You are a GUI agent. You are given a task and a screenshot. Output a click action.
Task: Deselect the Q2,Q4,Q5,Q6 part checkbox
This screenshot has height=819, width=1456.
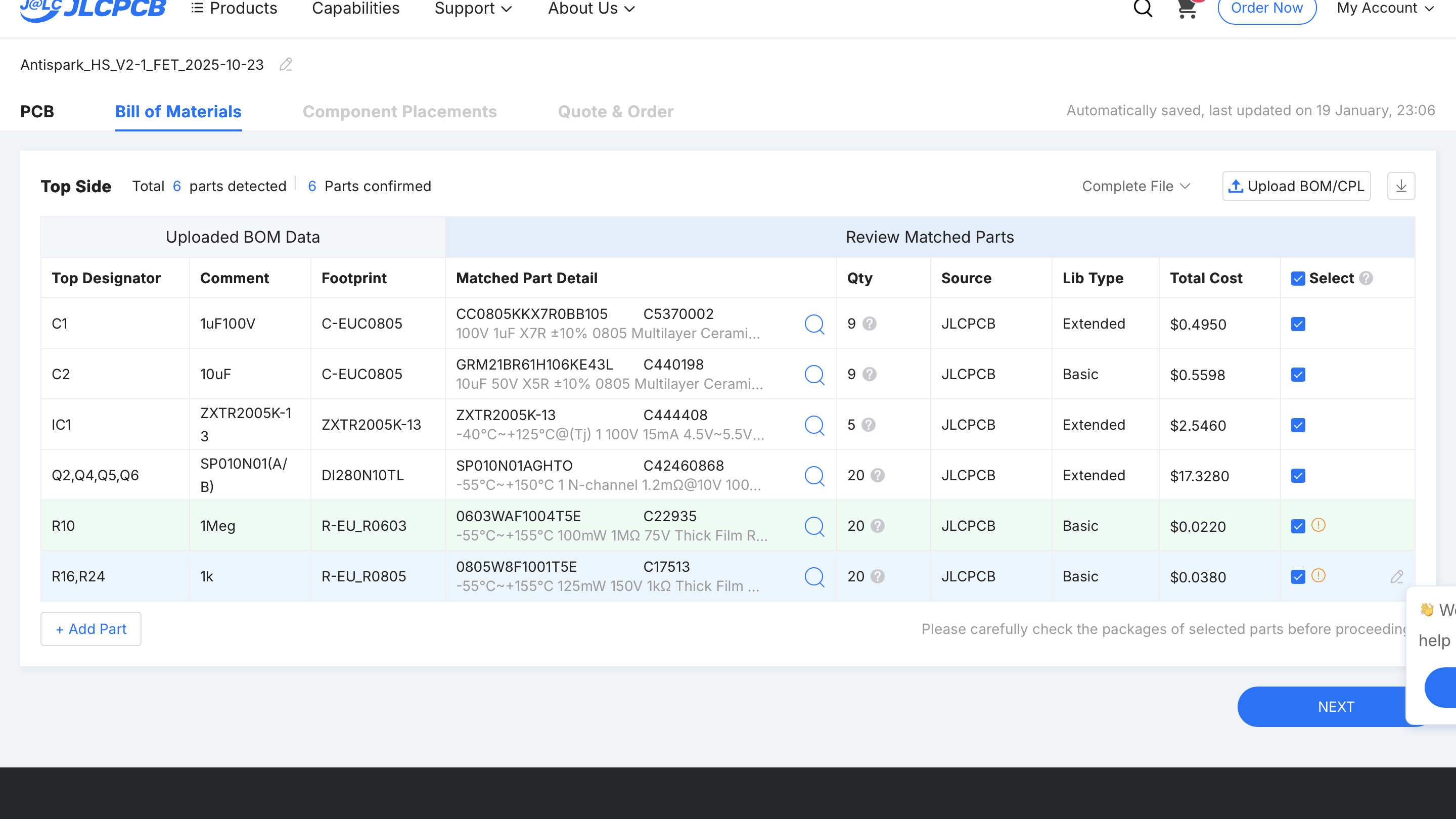pos(1298,475)
